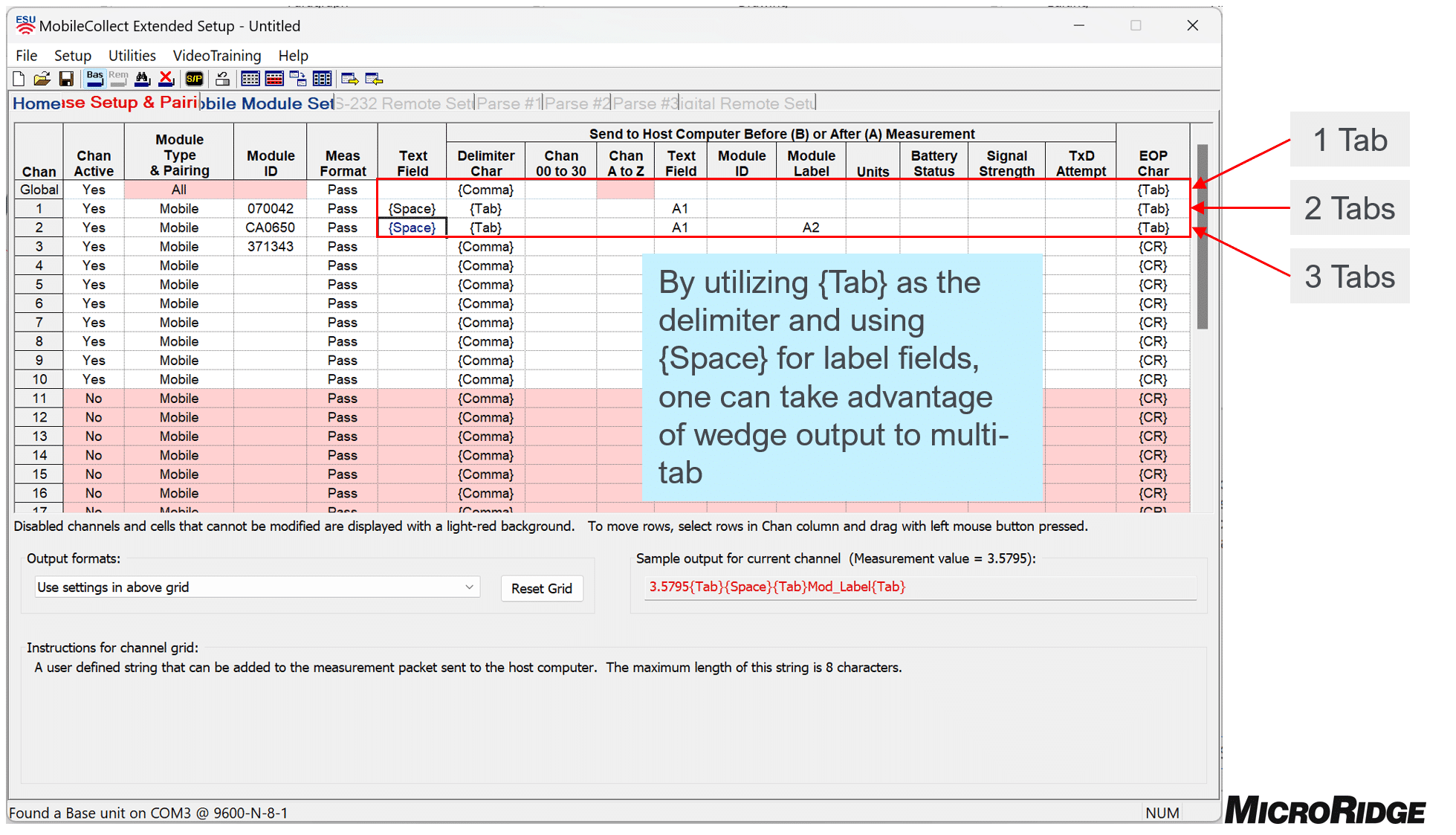This screenshot has width=1456, height=835.
Task: Select channel 2 highlighted {Space} cell
Action: coord(412,228)
